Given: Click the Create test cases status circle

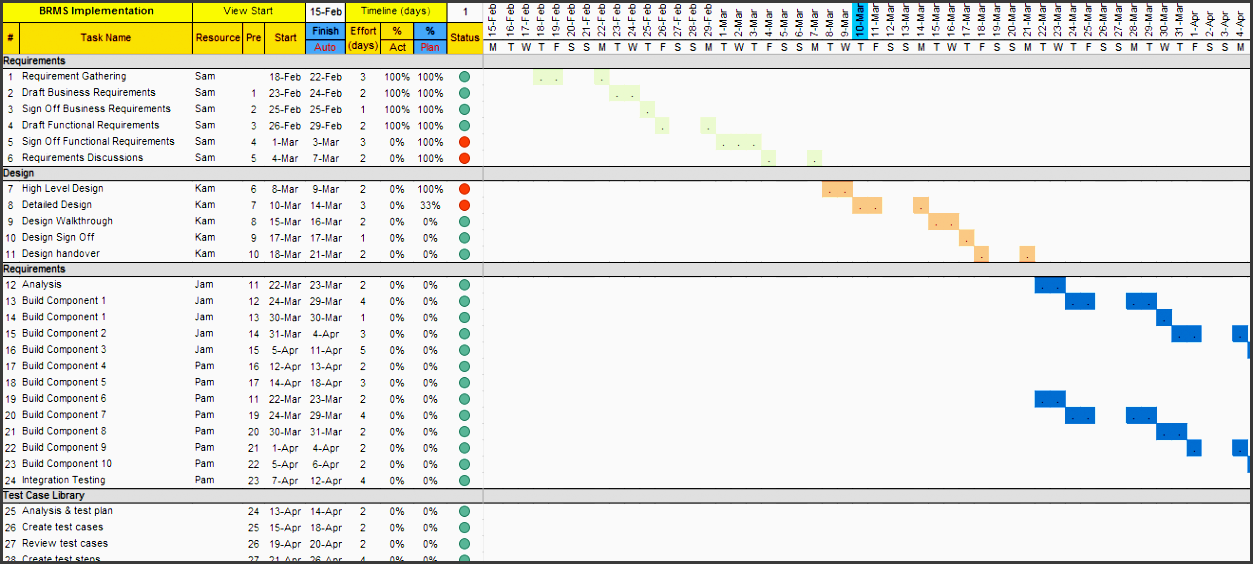Looking at the screenshot, I should (464, 527).
